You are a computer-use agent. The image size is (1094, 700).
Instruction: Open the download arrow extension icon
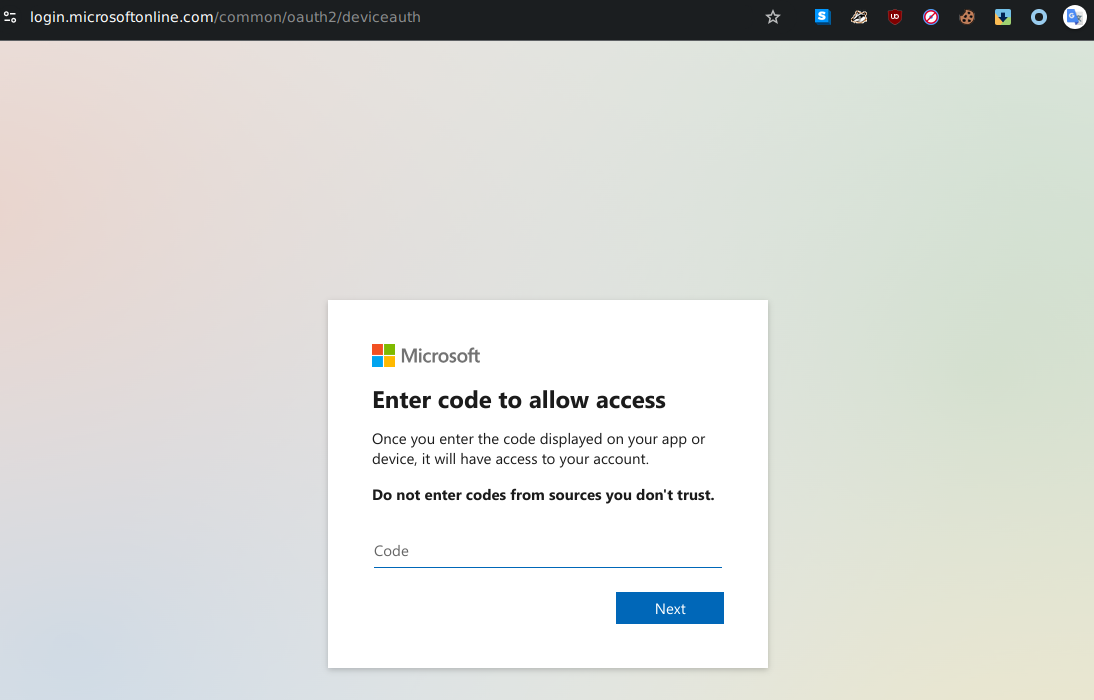pos(1003,17)
